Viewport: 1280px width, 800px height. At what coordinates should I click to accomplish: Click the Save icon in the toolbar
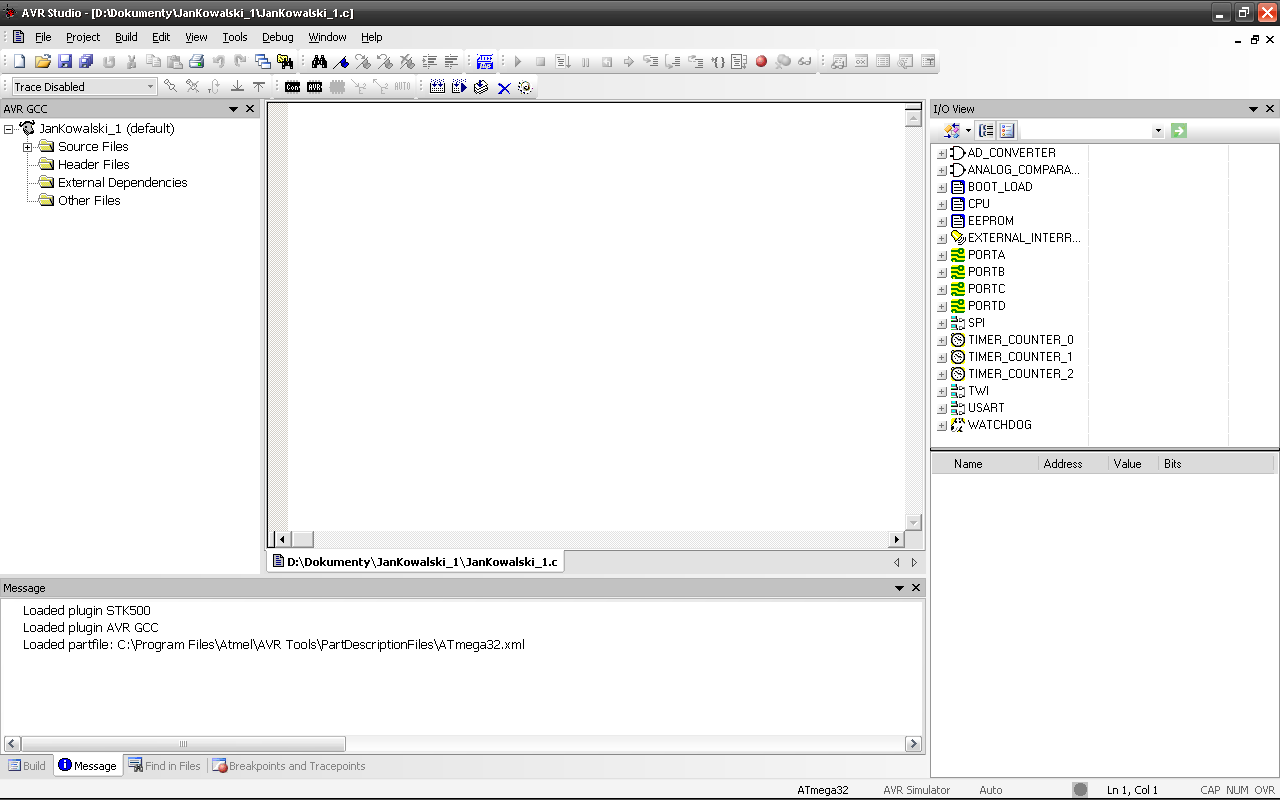click(x=65, y=62)
